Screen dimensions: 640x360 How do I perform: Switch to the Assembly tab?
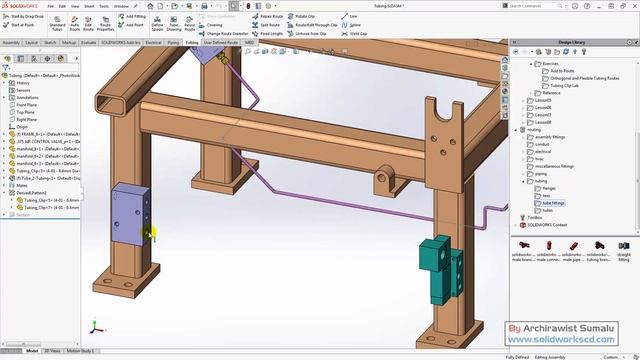11,42
